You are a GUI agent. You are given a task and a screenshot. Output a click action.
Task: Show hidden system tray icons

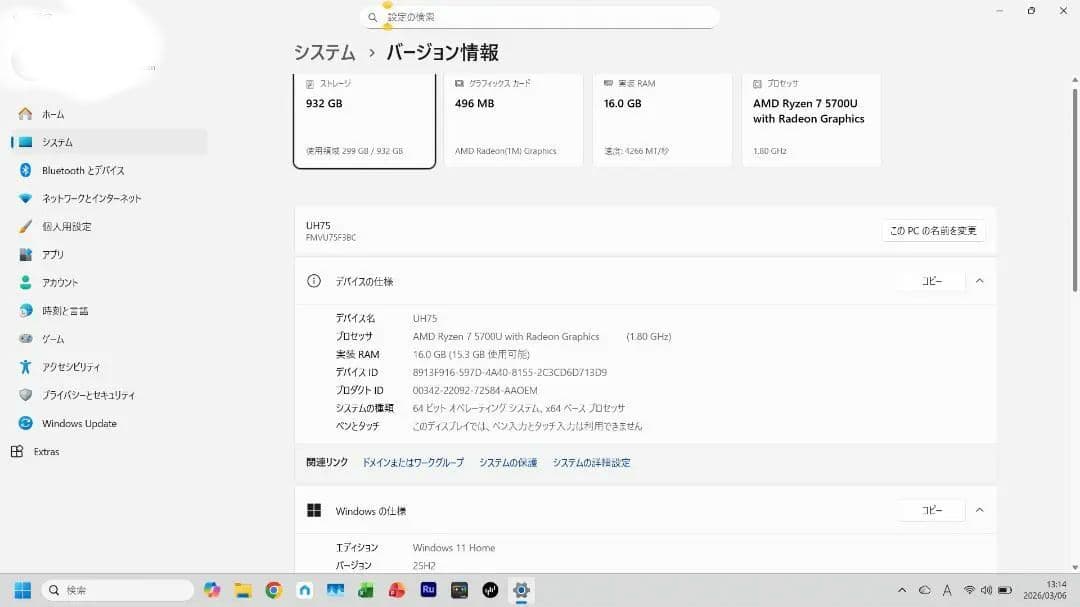[x=902, y=590]
